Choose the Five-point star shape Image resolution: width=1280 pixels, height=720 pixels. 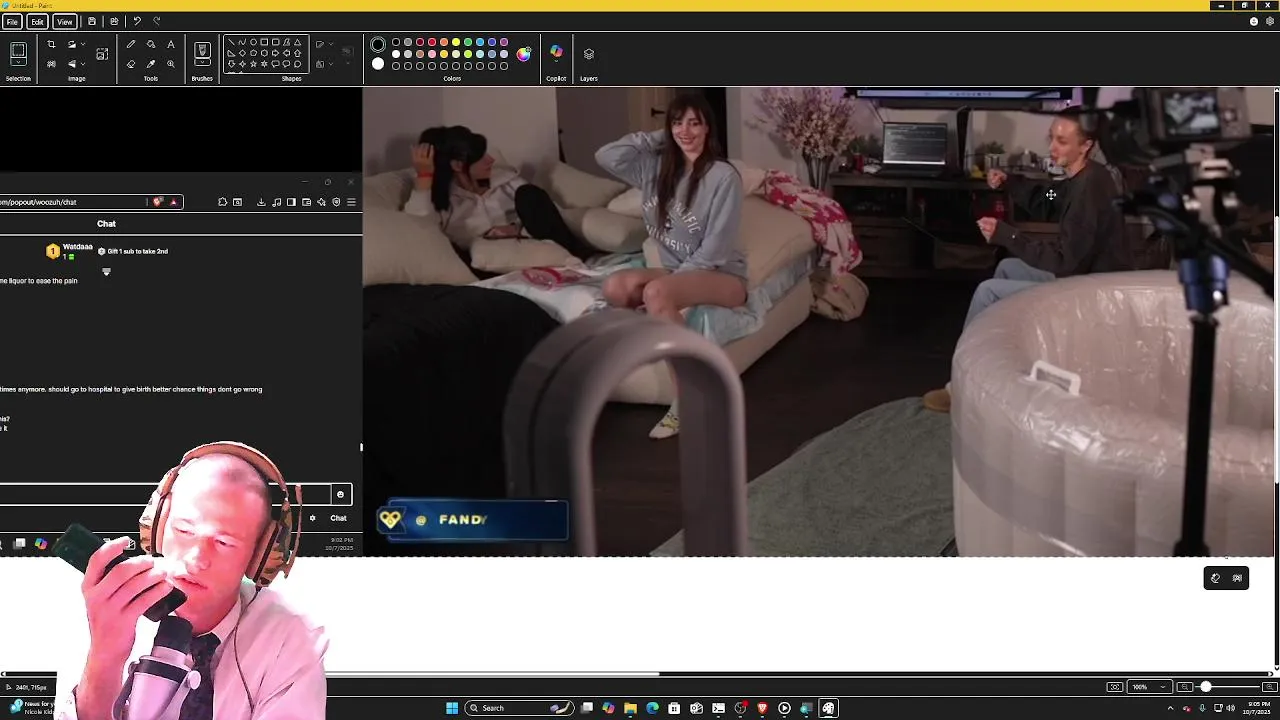tap(253, 64)
